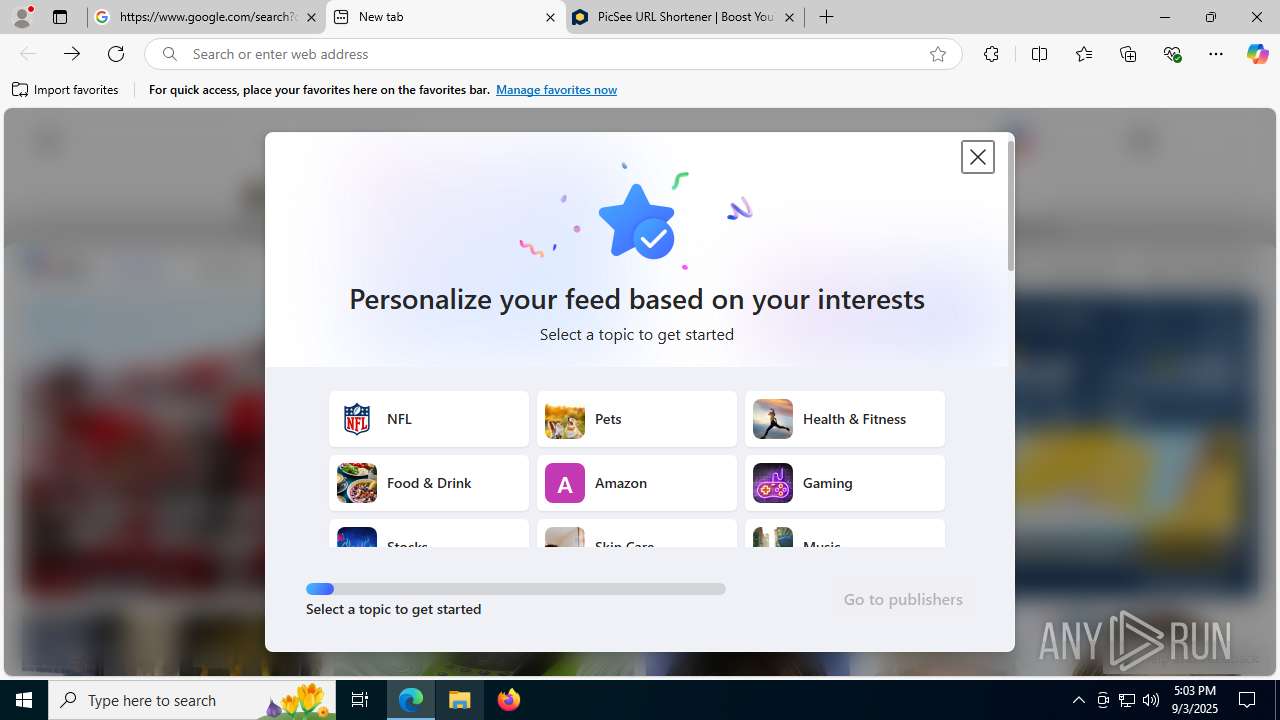Open the Copilot sidebar icon

tap(1257, 54)
